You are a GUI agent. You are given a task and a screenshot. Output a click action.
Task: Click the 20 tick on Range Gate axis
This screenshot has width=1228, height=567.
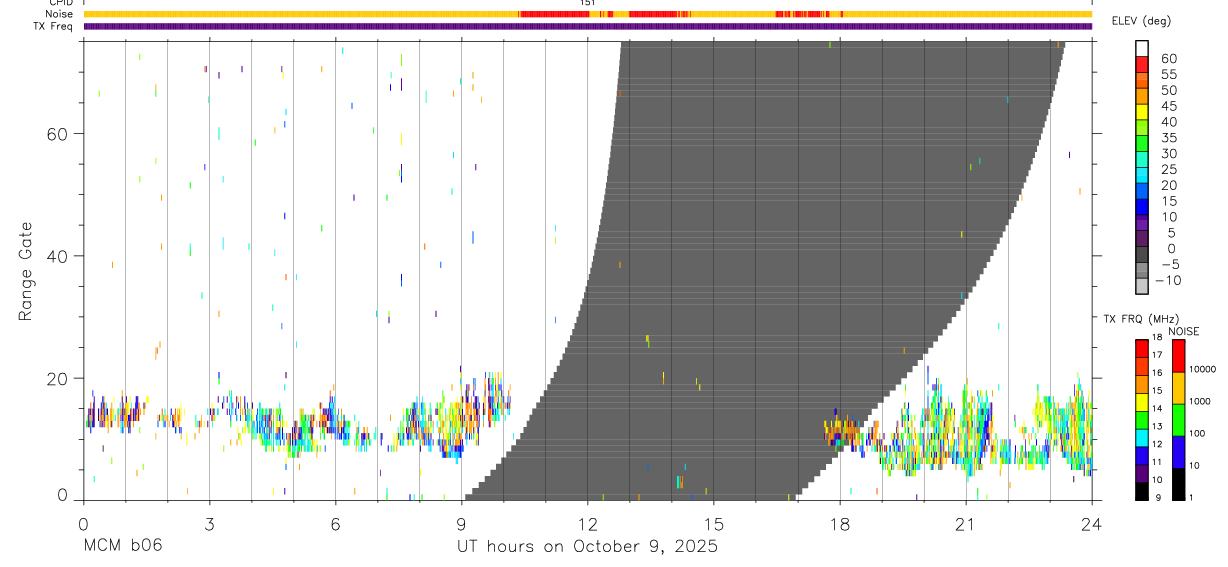[56, 378]
